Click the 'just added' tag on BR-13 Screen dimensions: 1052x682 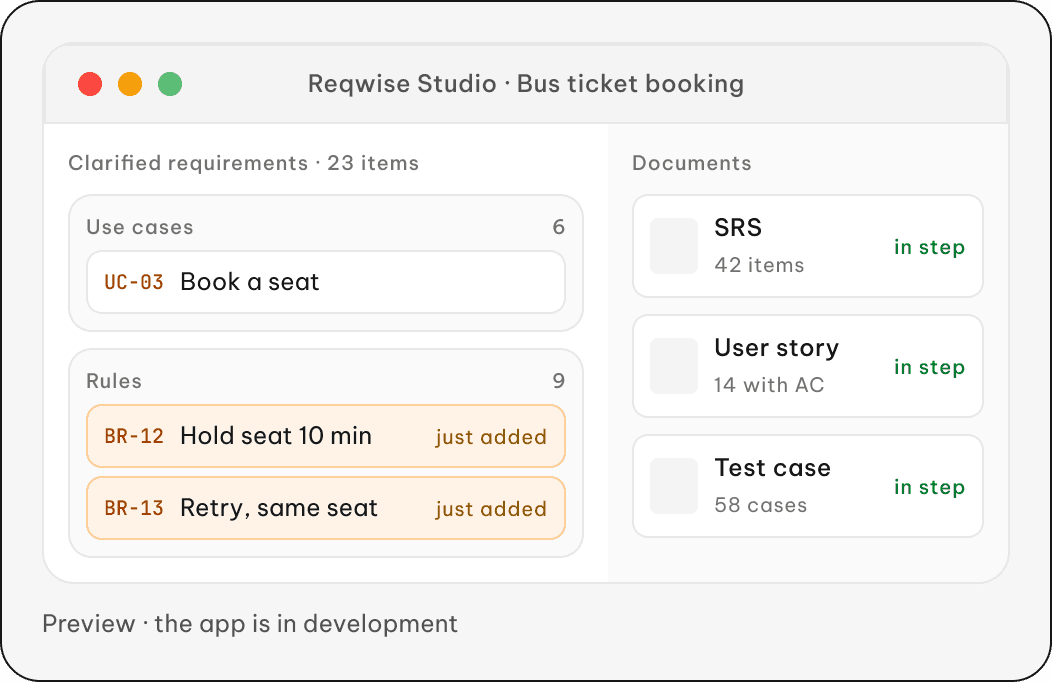491,509
